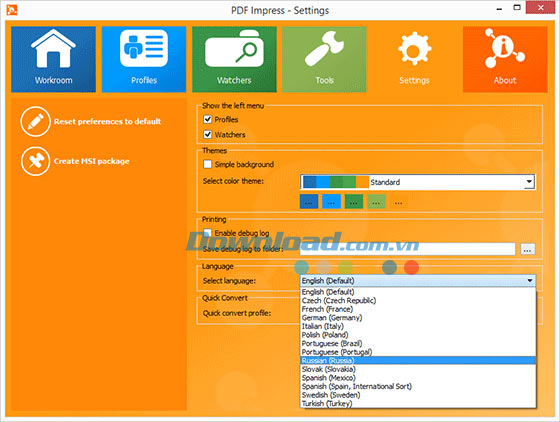The height and width of the screenshot is (422, 560).
Task: Choose Turkish (Turkey) language
Action: [418, 403]
